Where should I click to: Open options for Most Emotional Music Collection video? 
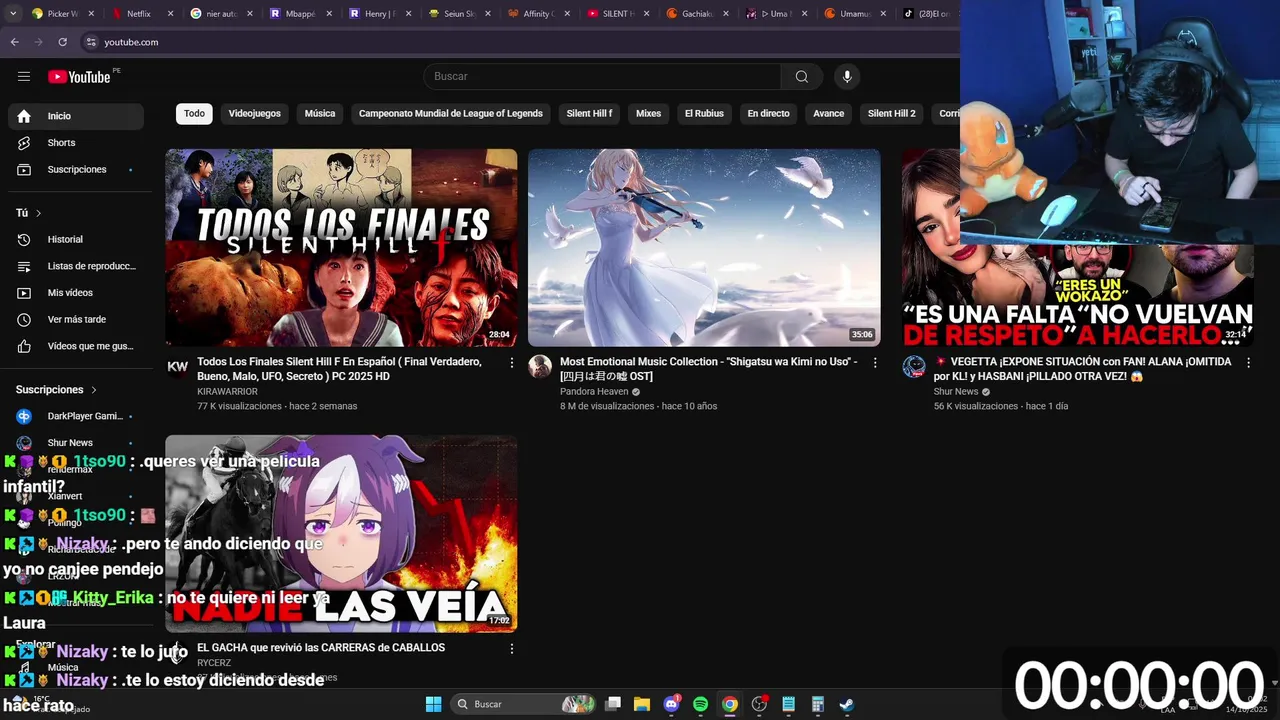click(x=875, y=363)
